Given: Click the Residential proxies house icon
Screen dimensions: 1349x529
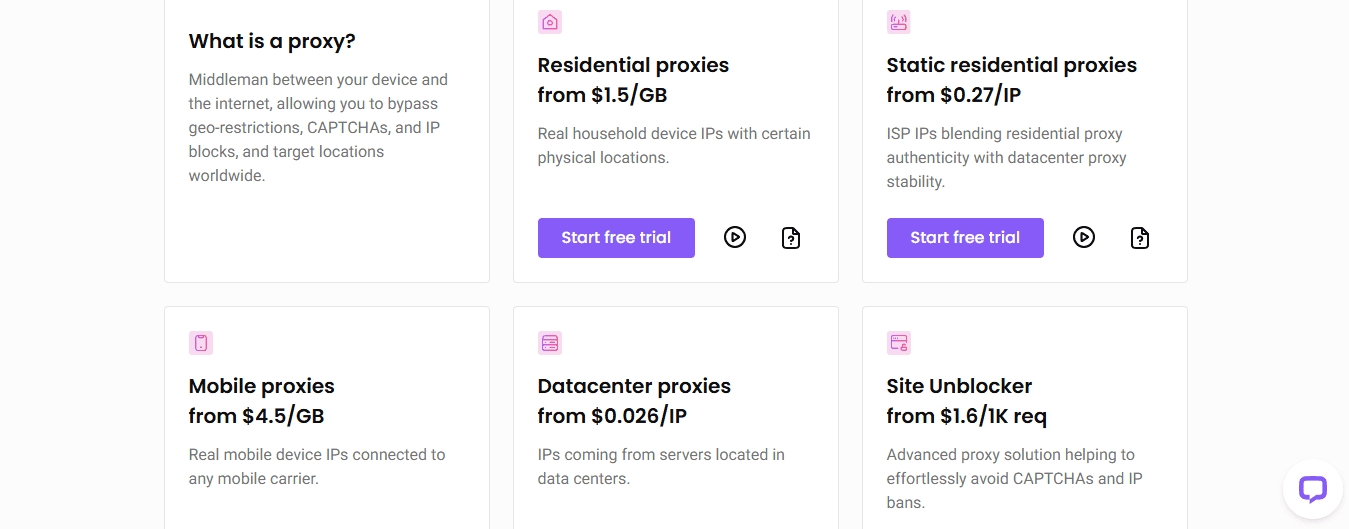Looking at the screenshot, I should 550,22.
